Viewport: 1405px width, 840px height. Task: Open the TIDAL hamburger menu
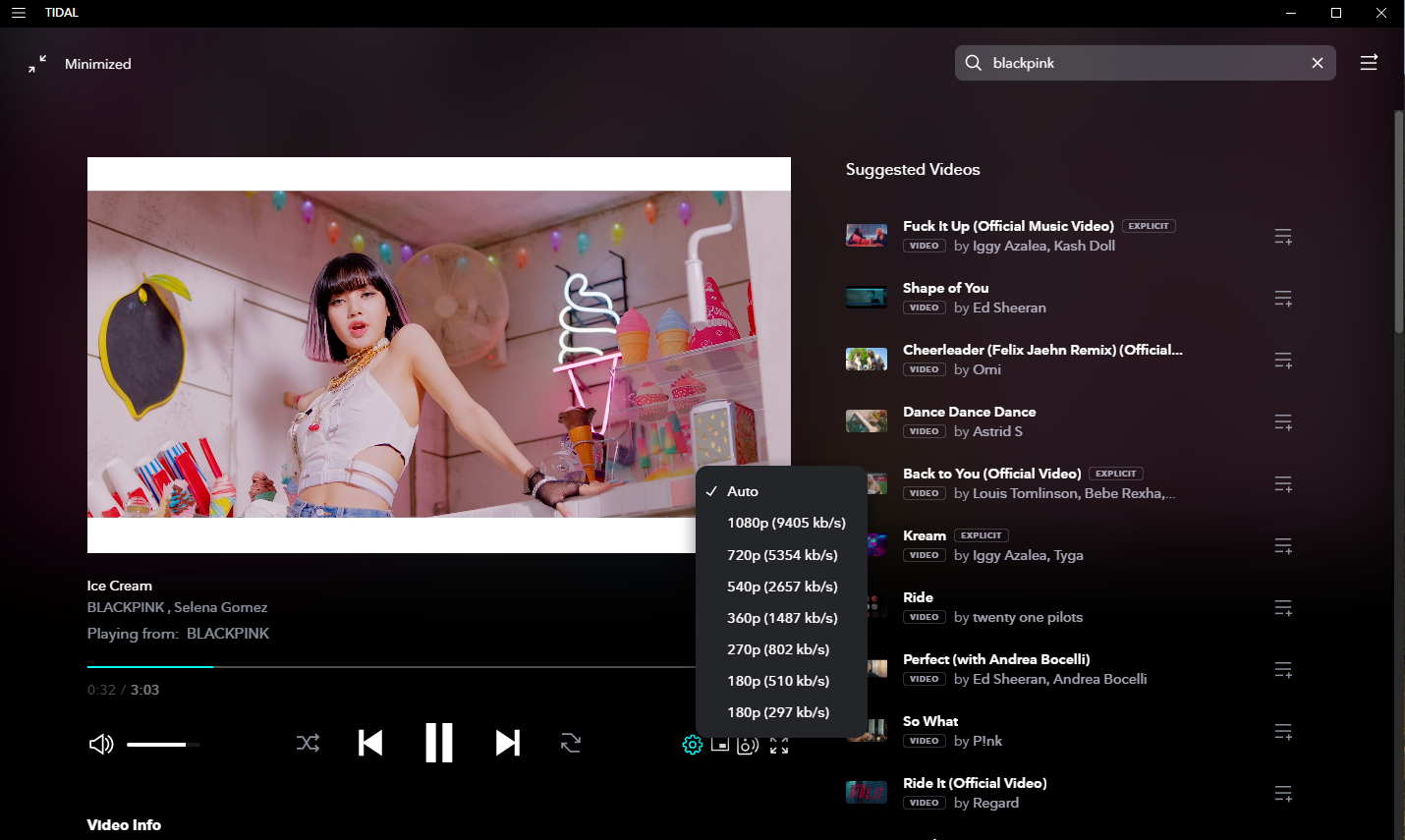(19, 13)
